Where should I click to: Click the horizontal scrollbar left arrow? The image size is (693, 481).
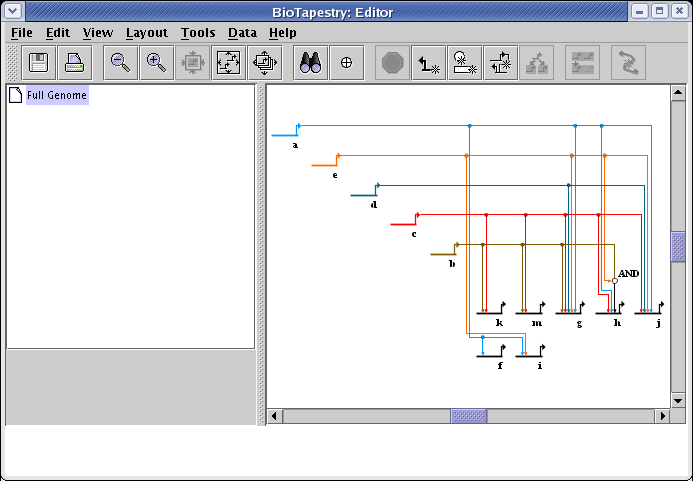[275, 416]
